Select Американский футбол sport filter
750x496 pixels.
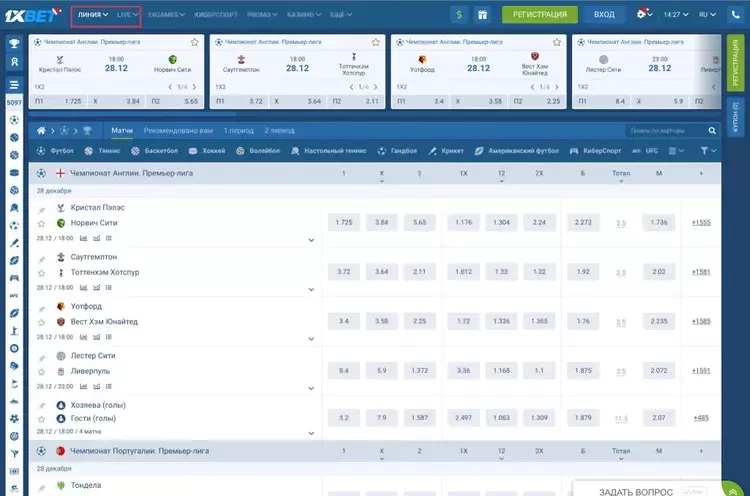(517, 151)
